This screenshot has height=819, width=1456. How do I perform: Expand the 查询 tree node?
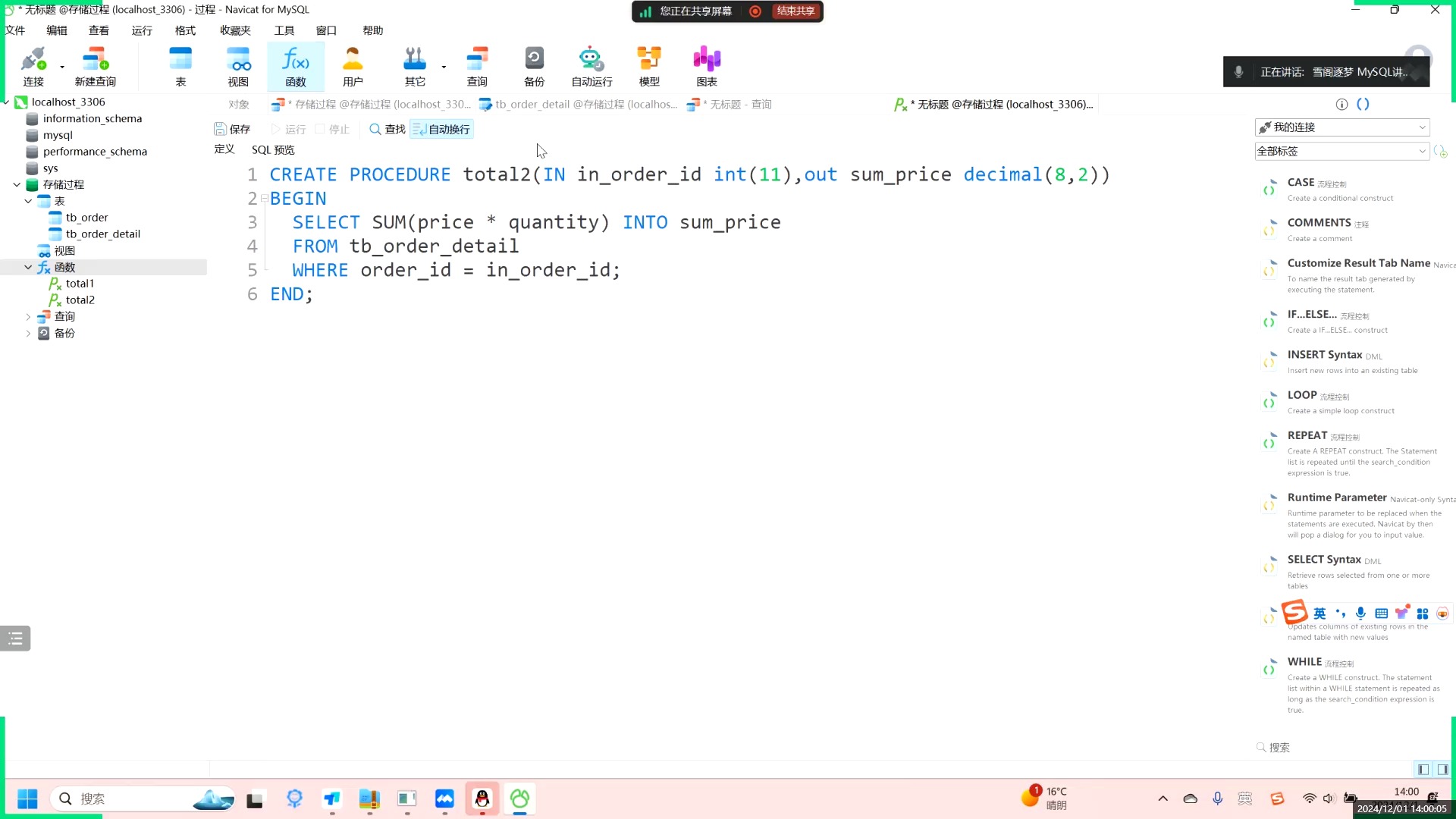28,317
